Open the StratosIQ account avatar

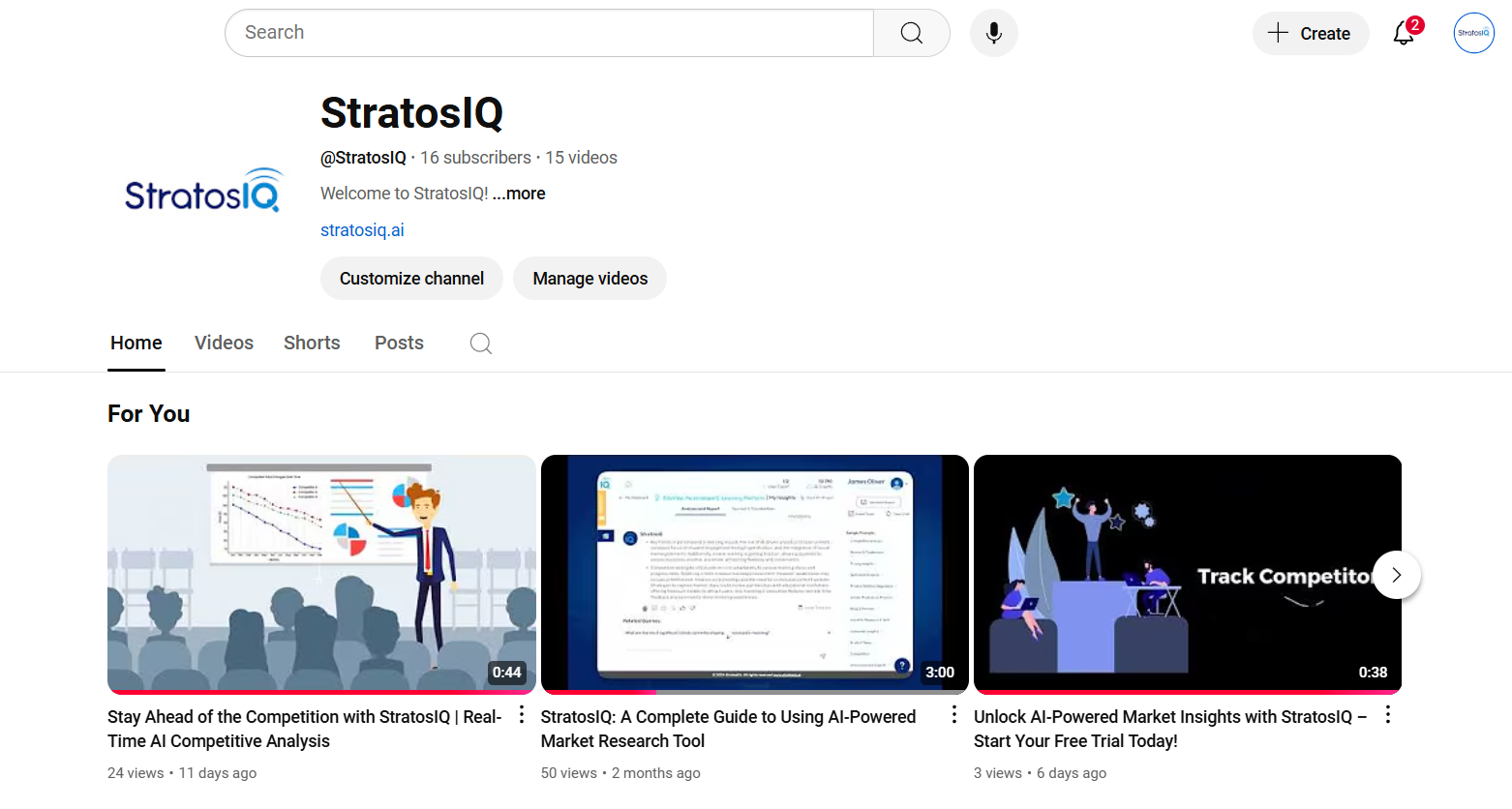[1473, 32]
